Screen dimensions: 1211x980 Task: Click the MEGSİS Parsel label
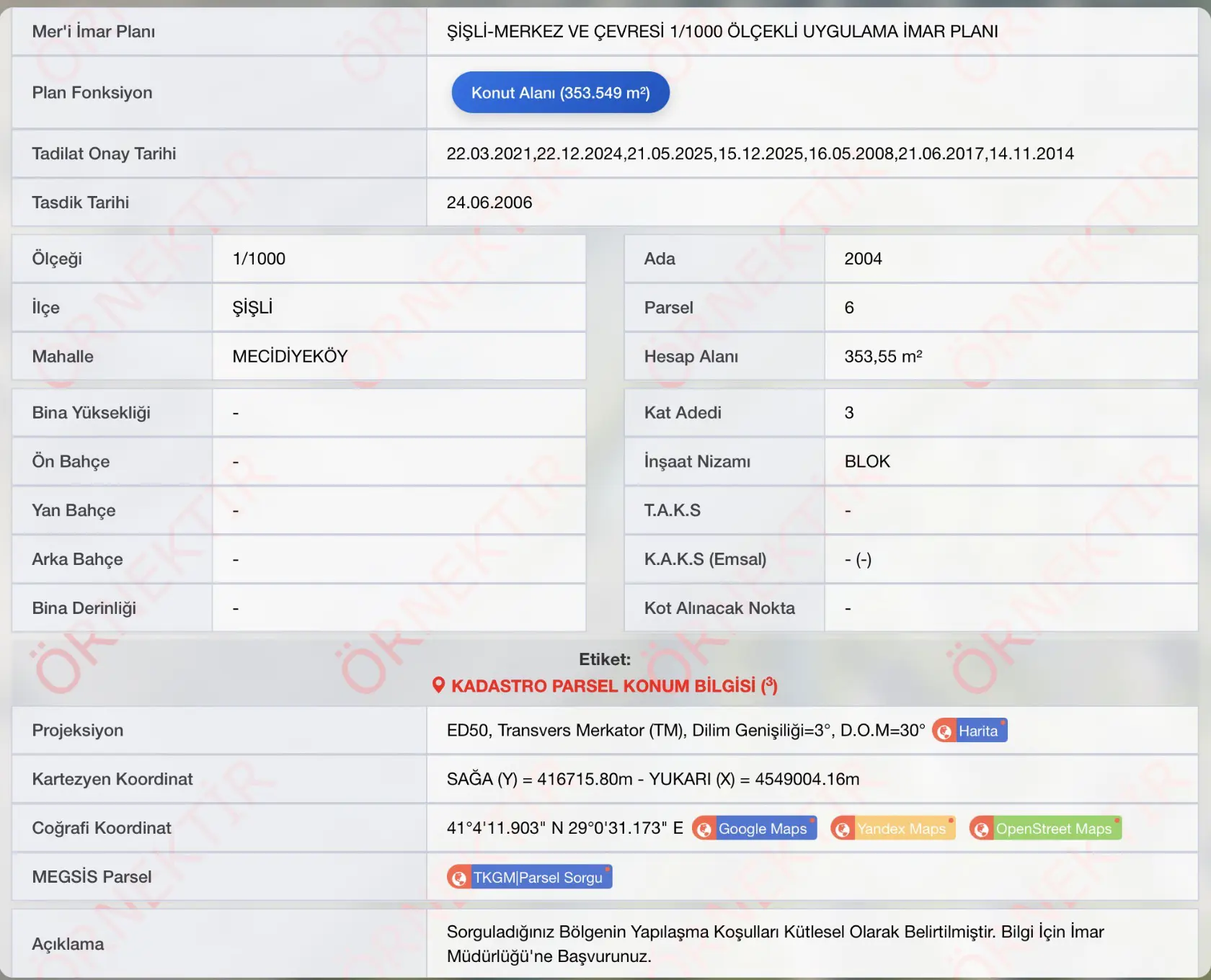92,877
